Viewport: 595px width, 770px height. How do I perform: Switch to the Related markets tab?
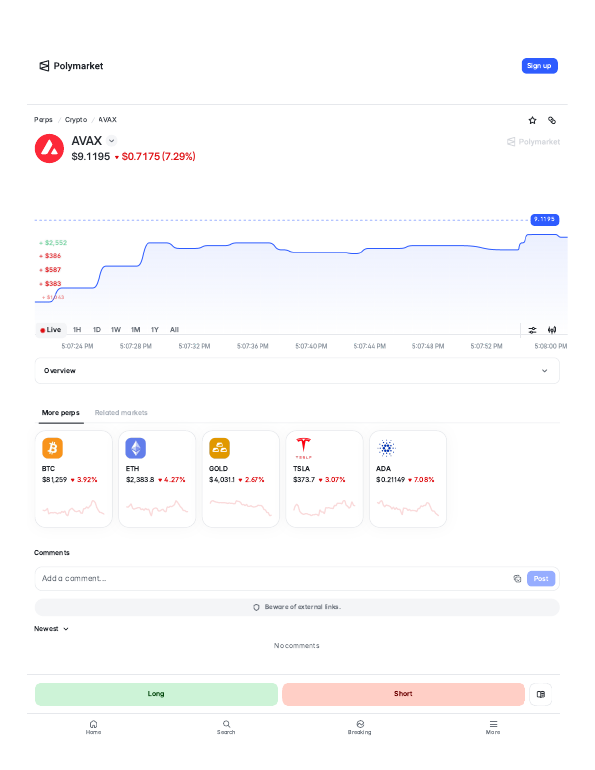tap(121, 412)
